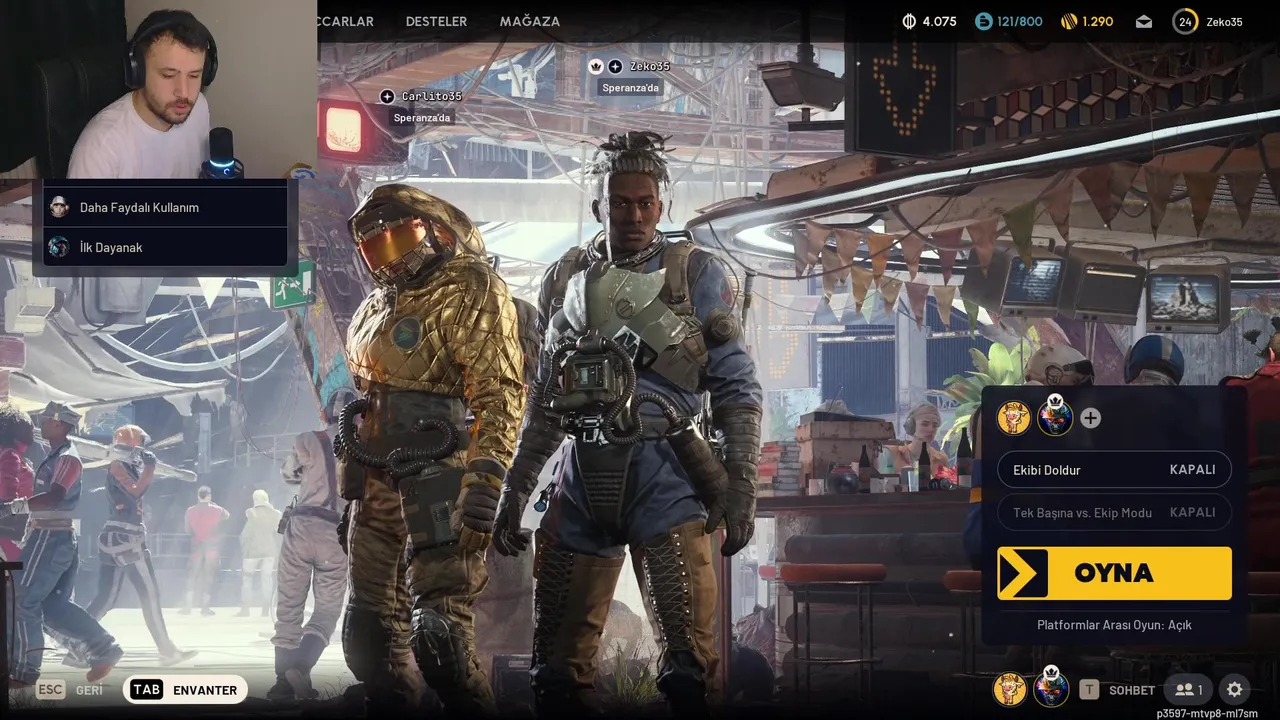Start match with the OYNA button

click(x=1114, y=573)
